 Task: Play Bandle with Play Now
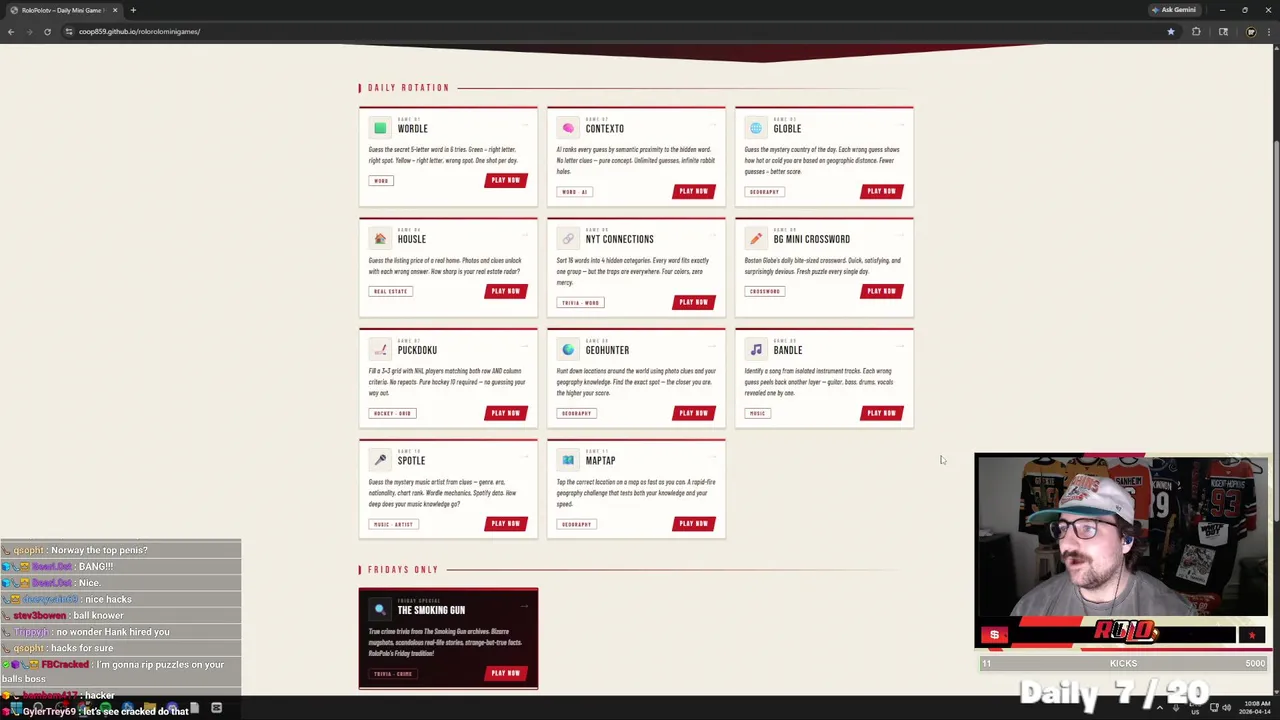click(881, 413)
